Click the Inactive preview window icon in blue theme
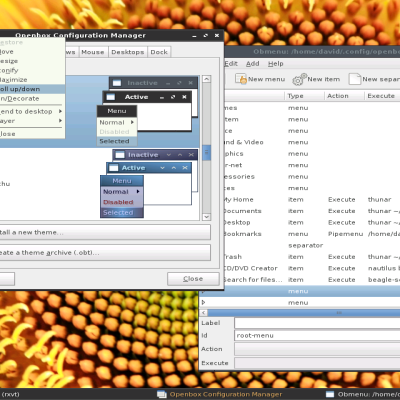The height and width of the screenshot is (400, 400). click(x=120, y=155)
